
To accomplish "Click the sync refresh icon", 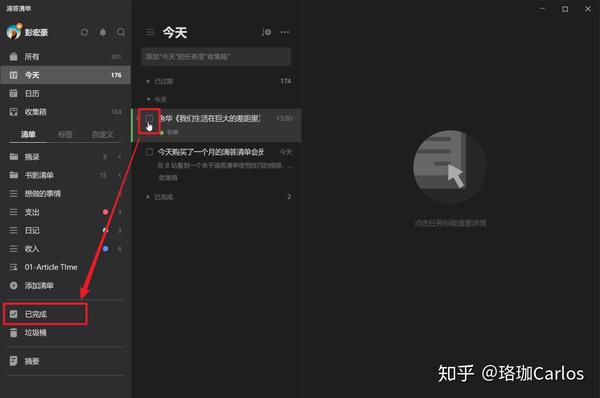I will coord(85,33).
